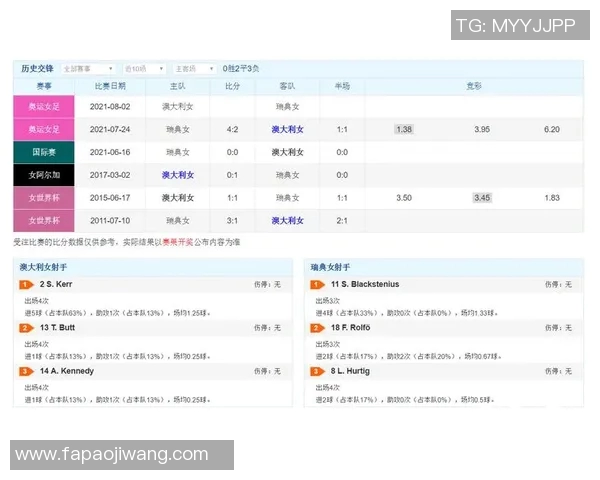Click the rank 3 badge beside A. Kennedy
Viewport: 600px width, 480px height.
click(25, 371)
